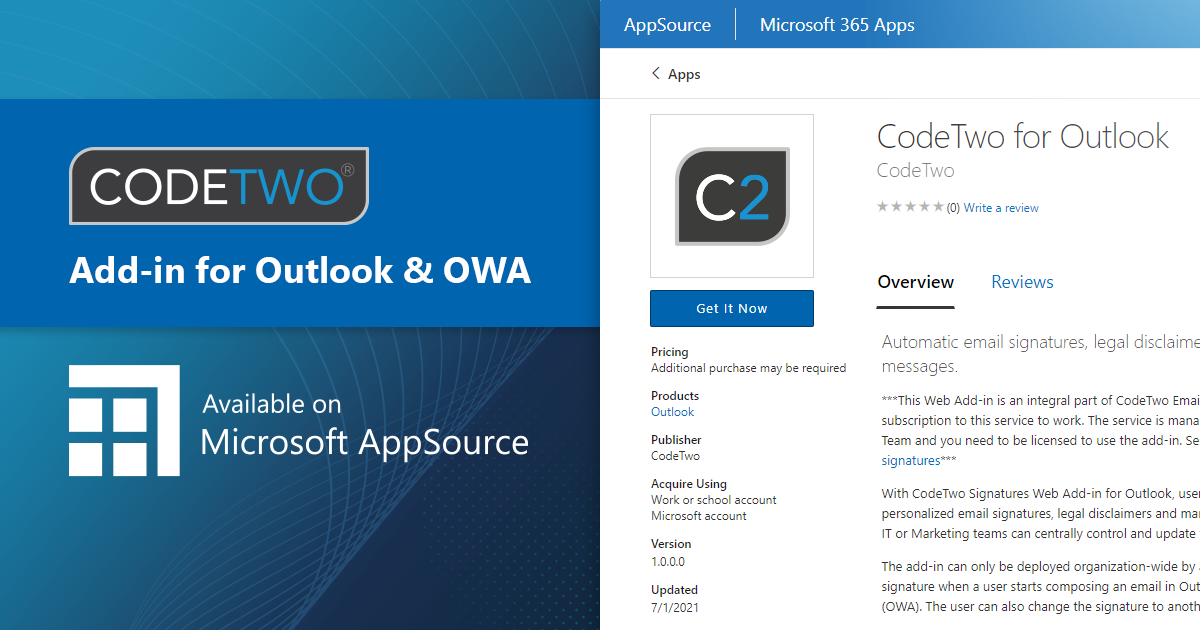
Task: Click the third star in the rating row
Action: pyautogui.click(x=912, y=207)
